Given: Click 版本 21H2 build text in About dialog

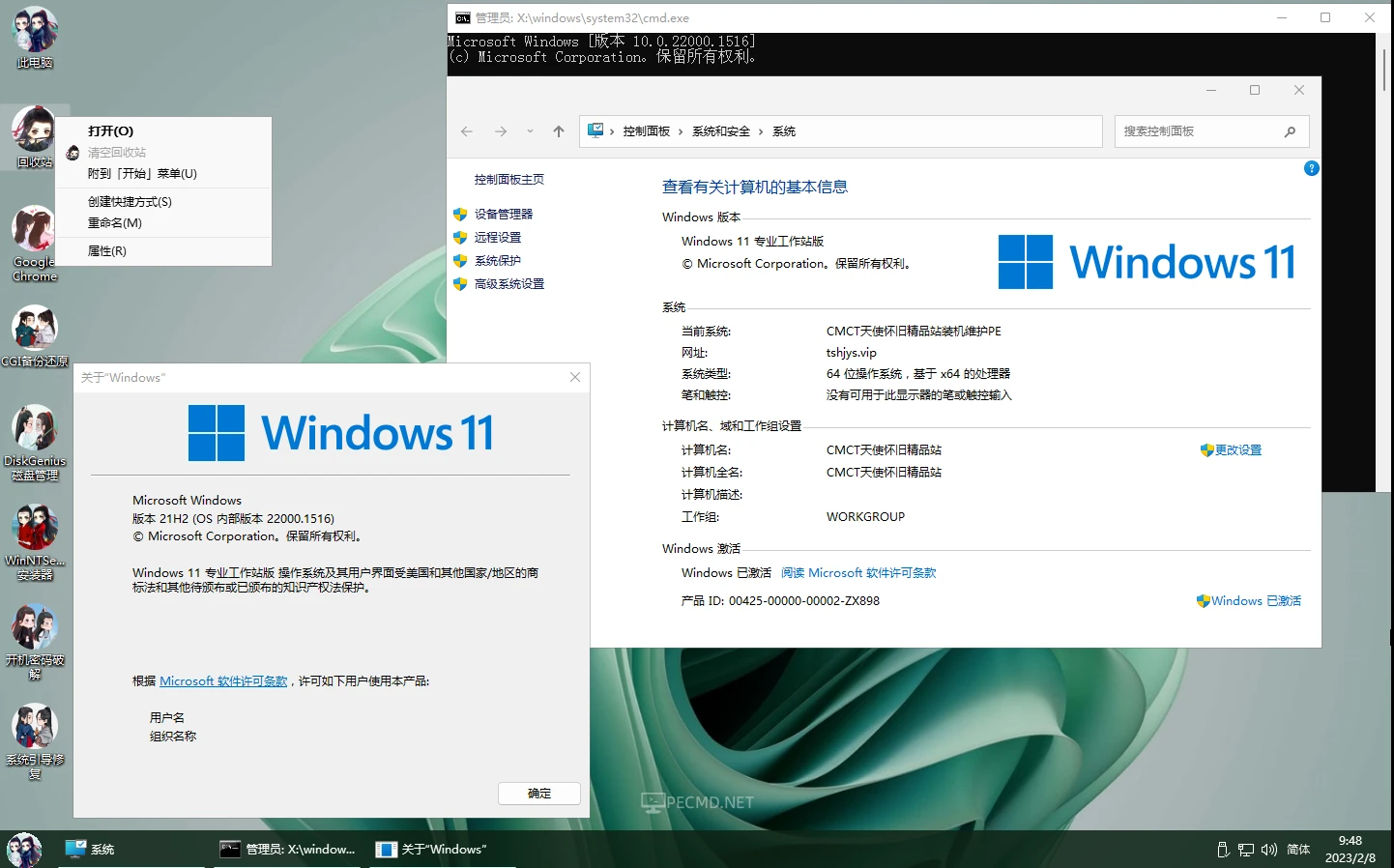Looking at the screenshot, I should (233, 519).
